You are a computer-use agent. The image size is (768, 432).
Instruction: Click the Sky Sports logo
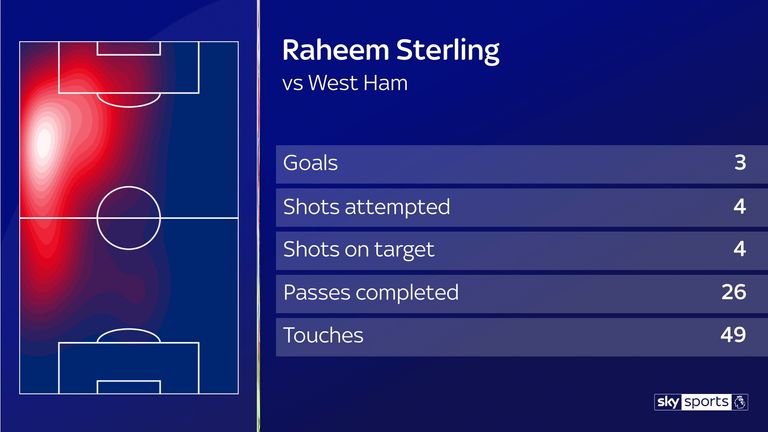point(700,402)
